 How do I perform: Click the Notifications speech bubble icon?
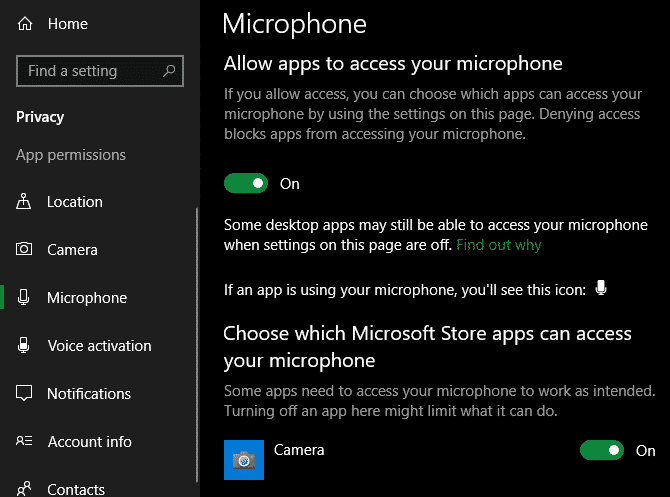click(24, 393)
